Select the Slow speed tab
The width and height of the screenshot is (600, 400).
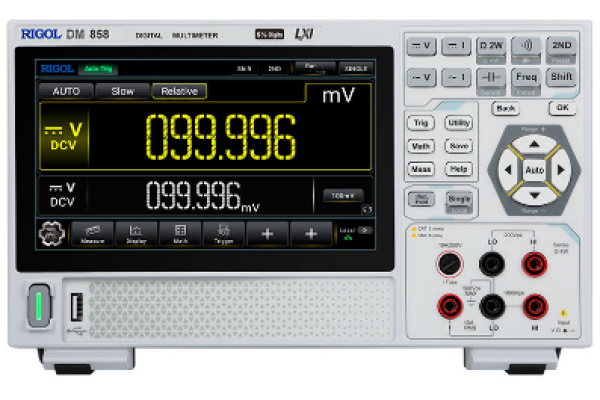(x=122, y=91)
